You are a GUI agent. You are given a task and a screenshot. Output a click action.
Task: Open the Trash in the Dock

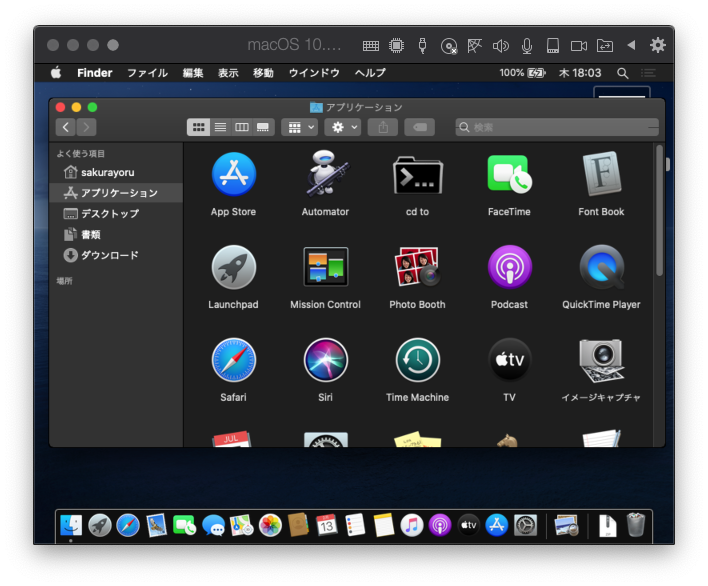[636, 525]
